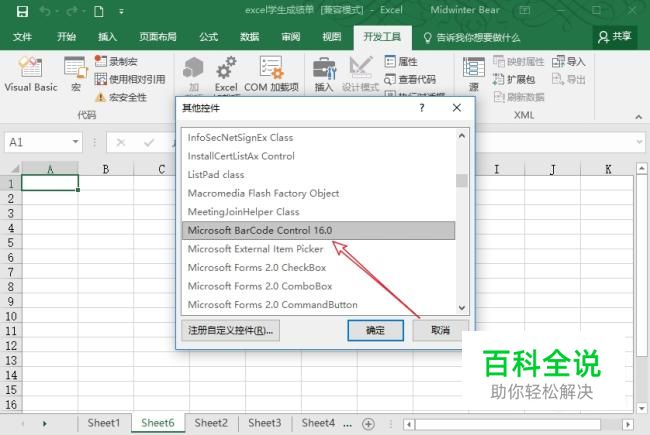Switch to the Sheet4 tab
The image size is (650, 435).
(318, 423)
